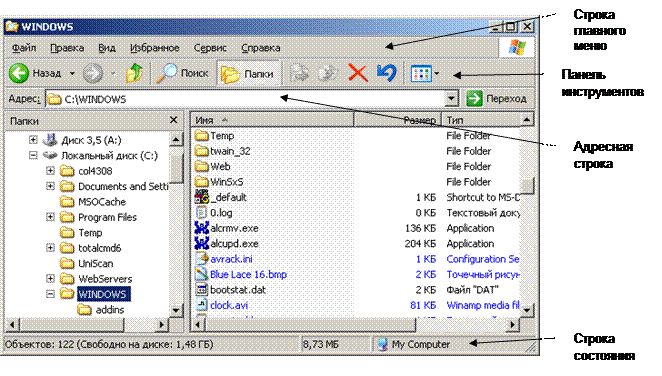Select the alcupd.exe application icon
This screenshot has width=662, height=376.
tap(201, 243)
